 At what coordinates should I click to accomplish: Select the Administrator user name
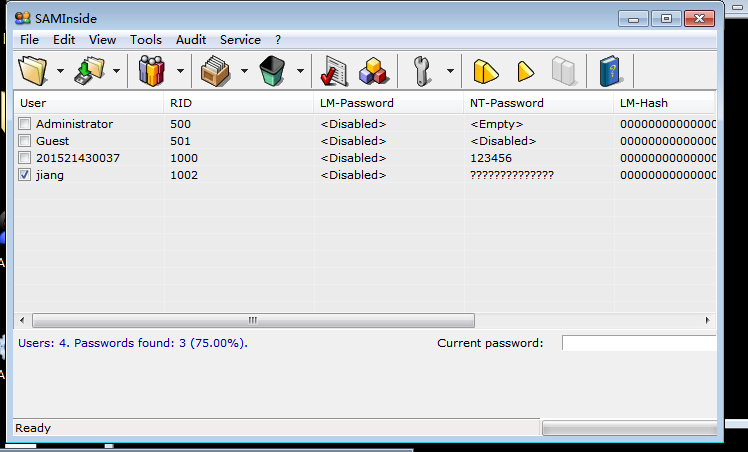coord(74,124)
